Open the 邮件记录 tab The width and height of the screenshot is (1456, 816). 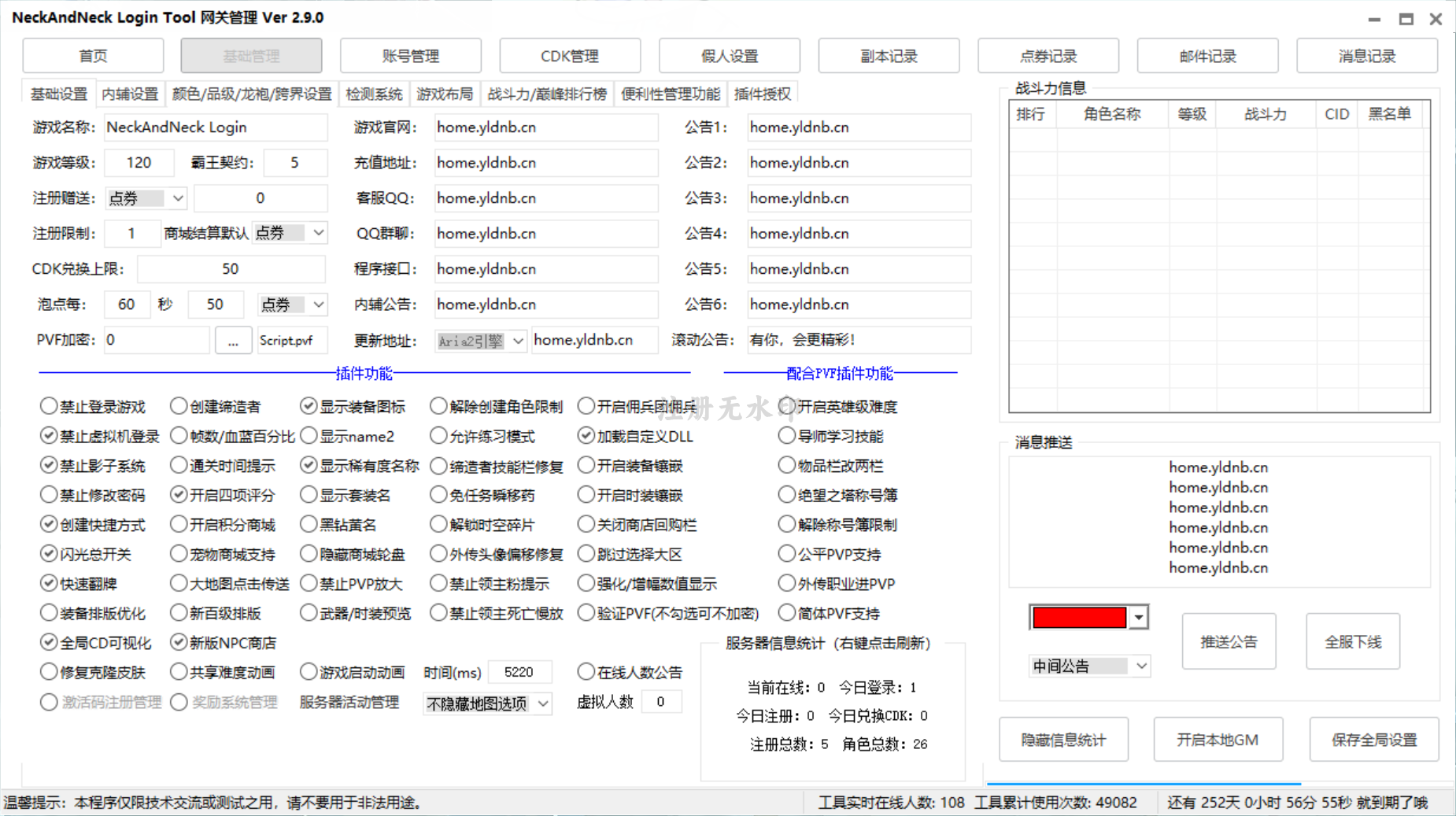1207,56
